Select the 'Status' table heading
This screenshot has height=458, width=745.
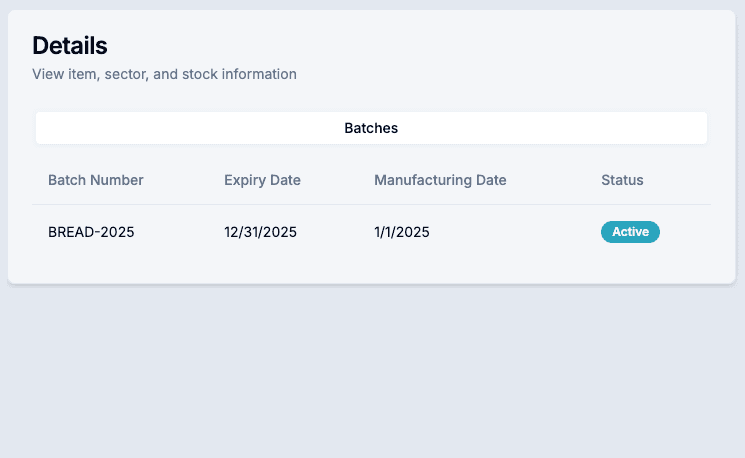click(x=622, y=180)
